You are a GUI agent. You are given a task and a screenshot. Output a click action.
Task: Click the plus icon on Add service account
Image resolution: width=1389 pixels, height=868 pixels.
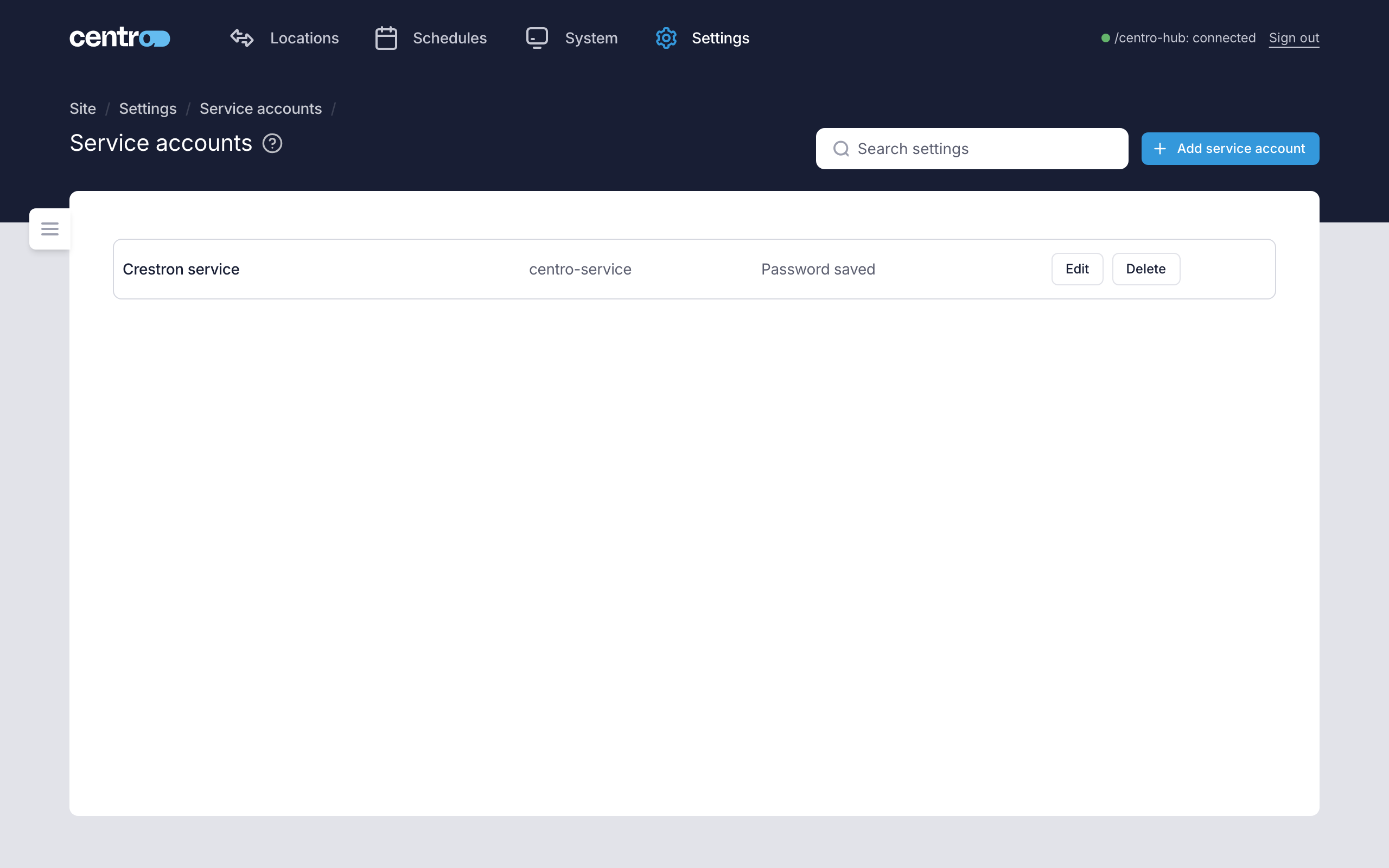point(1160,149)
